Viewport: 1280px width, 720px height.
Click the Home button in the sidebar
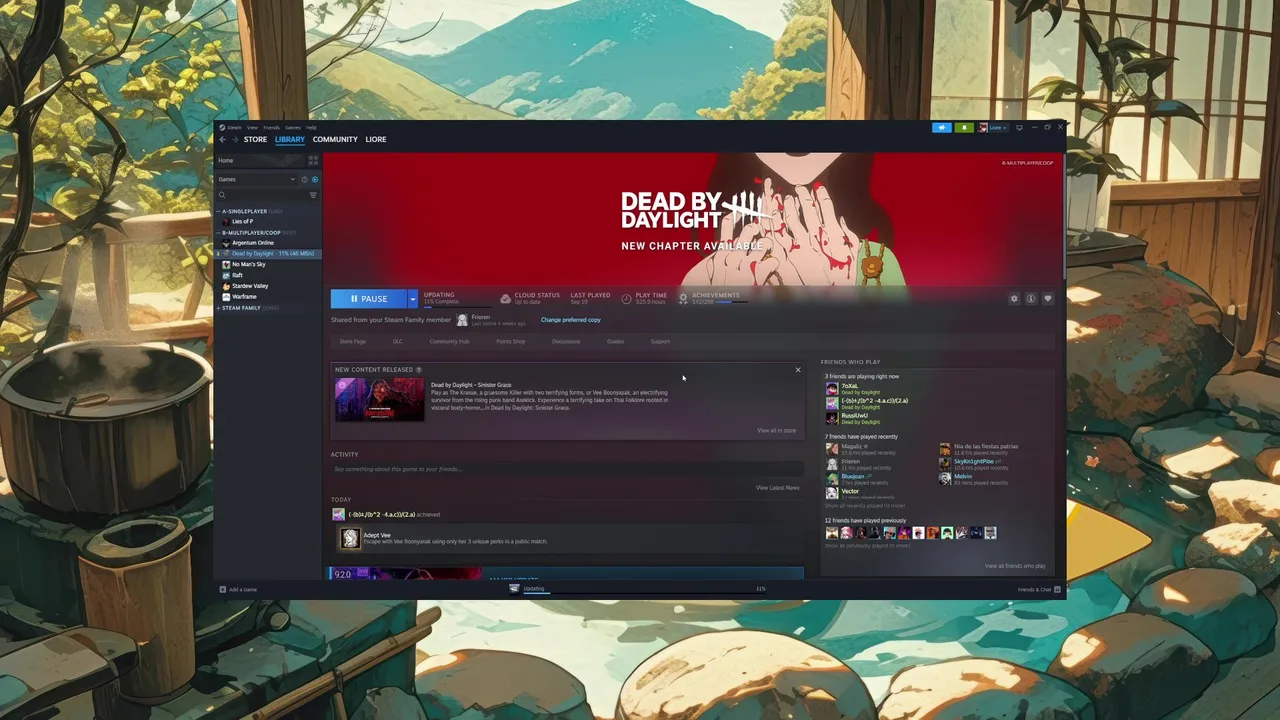tap(260, 160)
